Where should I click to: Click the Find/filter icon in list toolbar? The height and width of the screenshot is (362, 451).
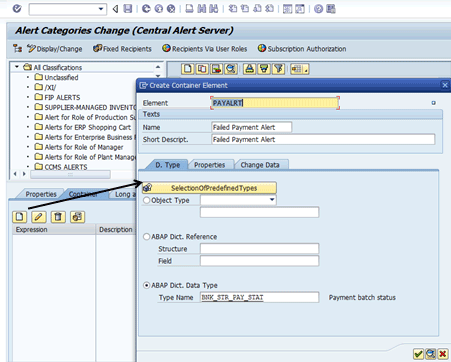pos(264,69)
